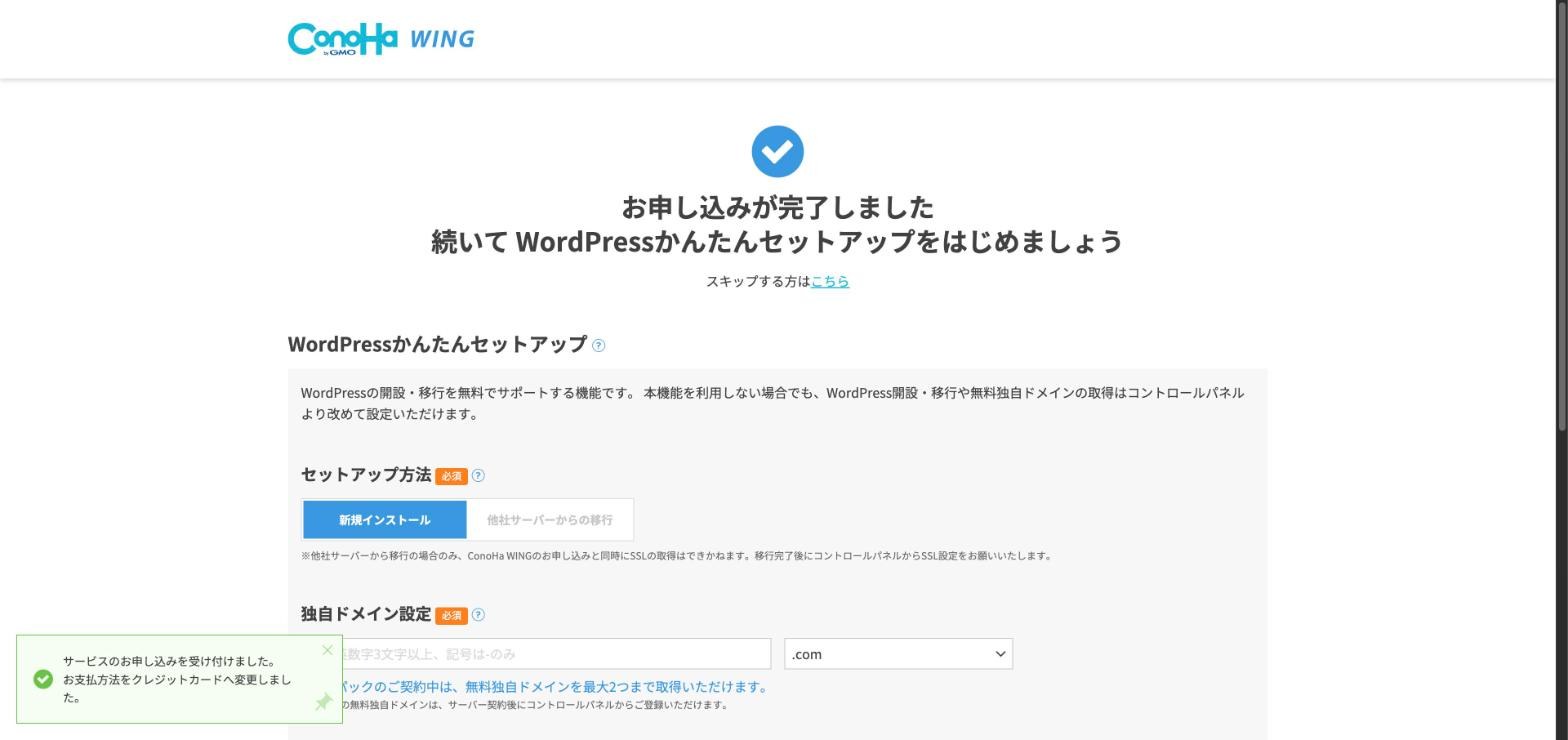Click the 必須 badge beside セットアップ方法
1568x740 pixels.
(451, 476)
